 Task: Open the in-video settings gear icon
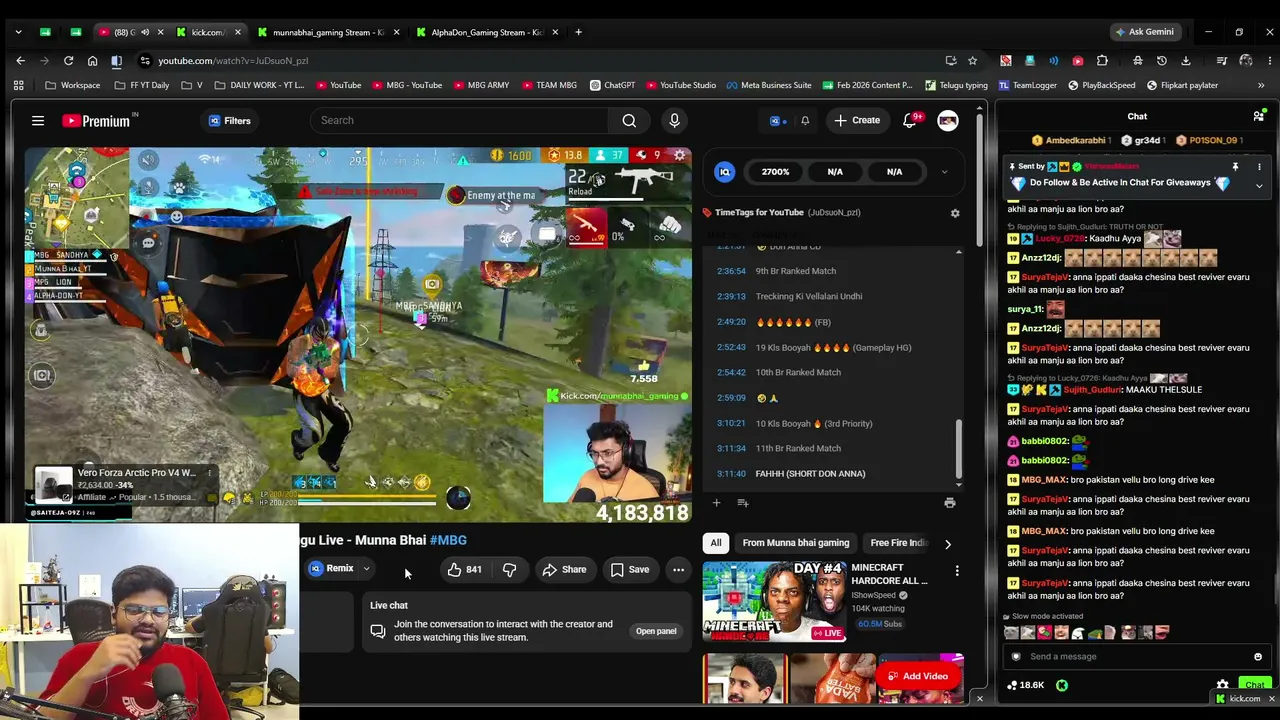click(680, 155)
